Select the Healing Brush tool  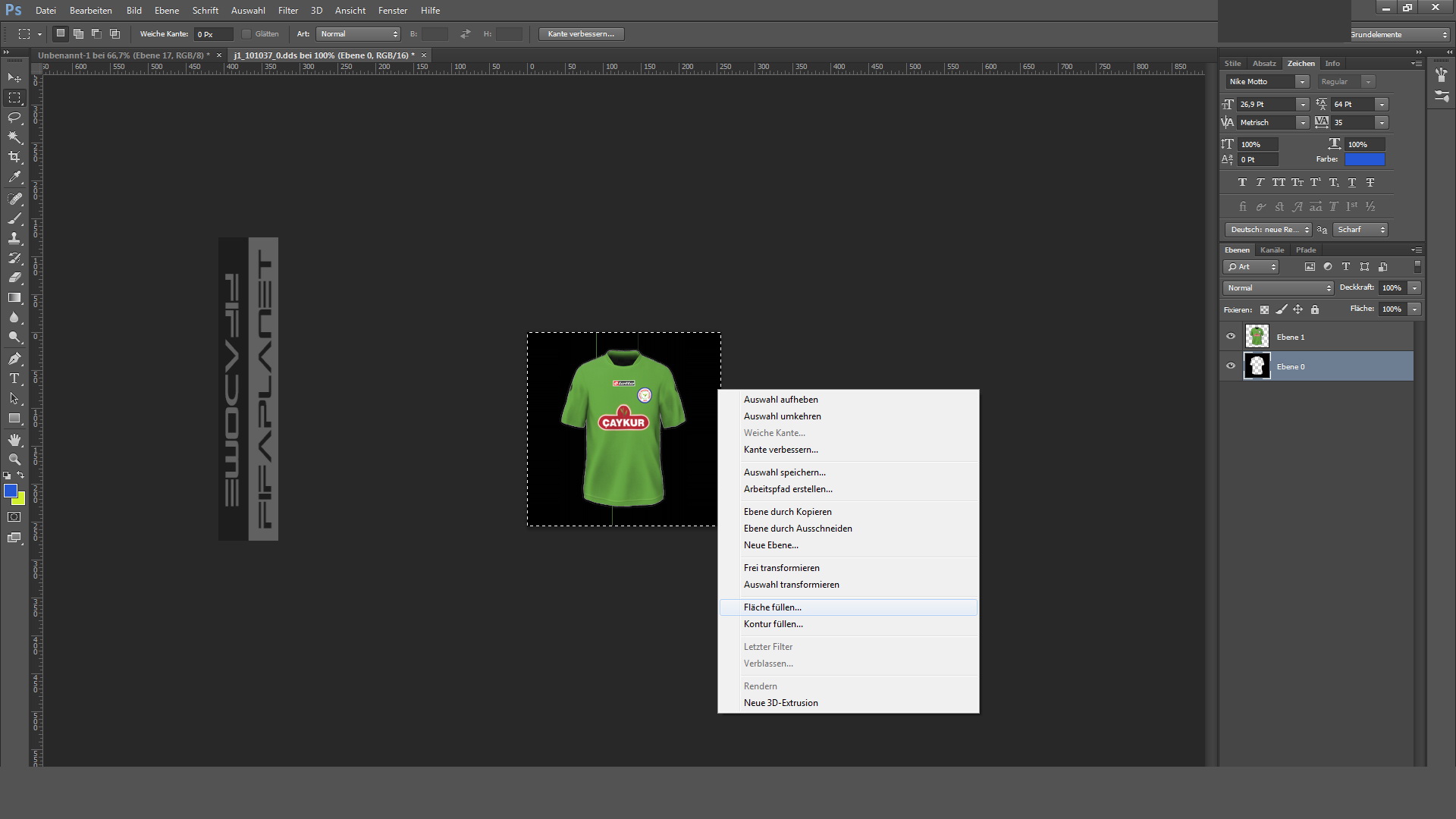pos(14,199)
